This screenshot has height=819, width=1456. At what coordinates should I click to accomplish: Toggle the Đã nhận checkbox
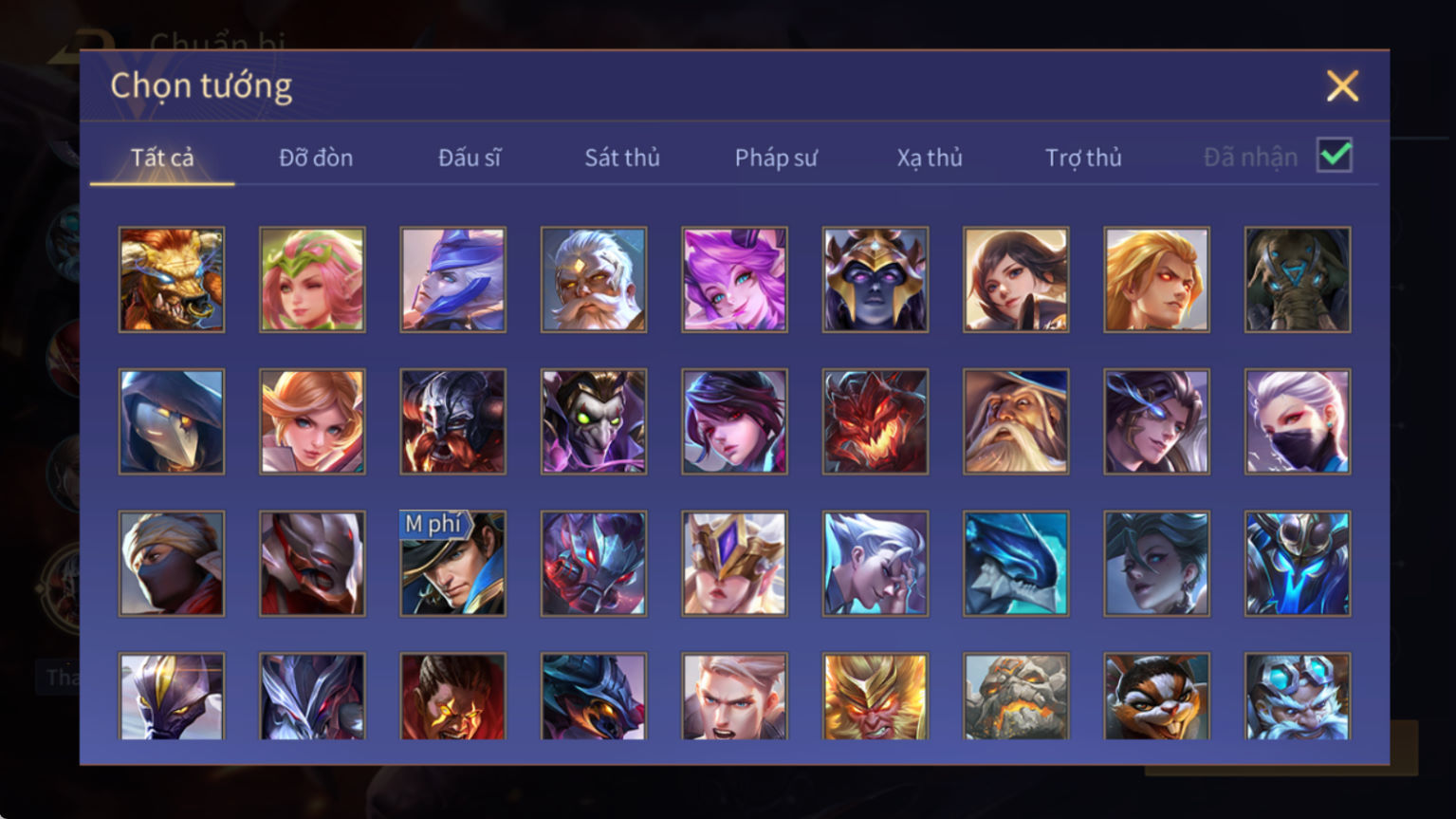pos(1335,155)
